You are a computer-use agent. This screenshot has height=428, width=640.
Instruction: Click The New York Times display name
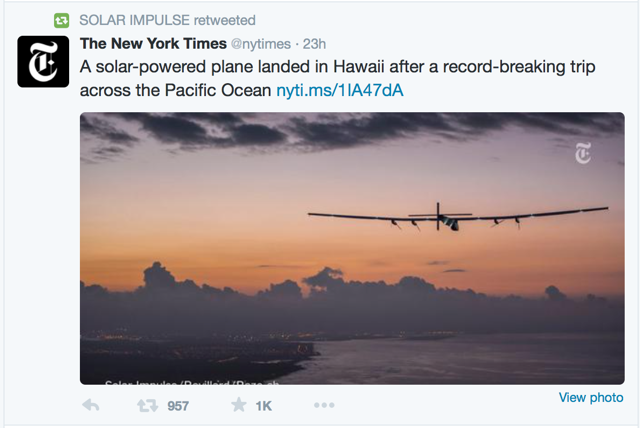pos(153,44)
